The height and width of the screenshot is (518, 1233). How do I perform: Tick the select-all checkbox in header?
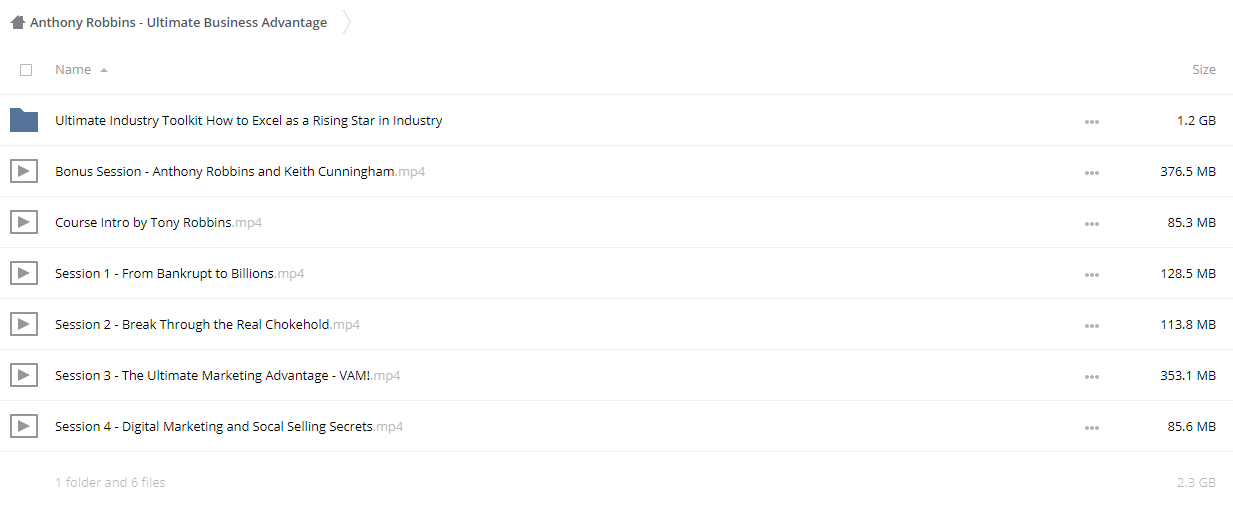click(x=26, y=70)
